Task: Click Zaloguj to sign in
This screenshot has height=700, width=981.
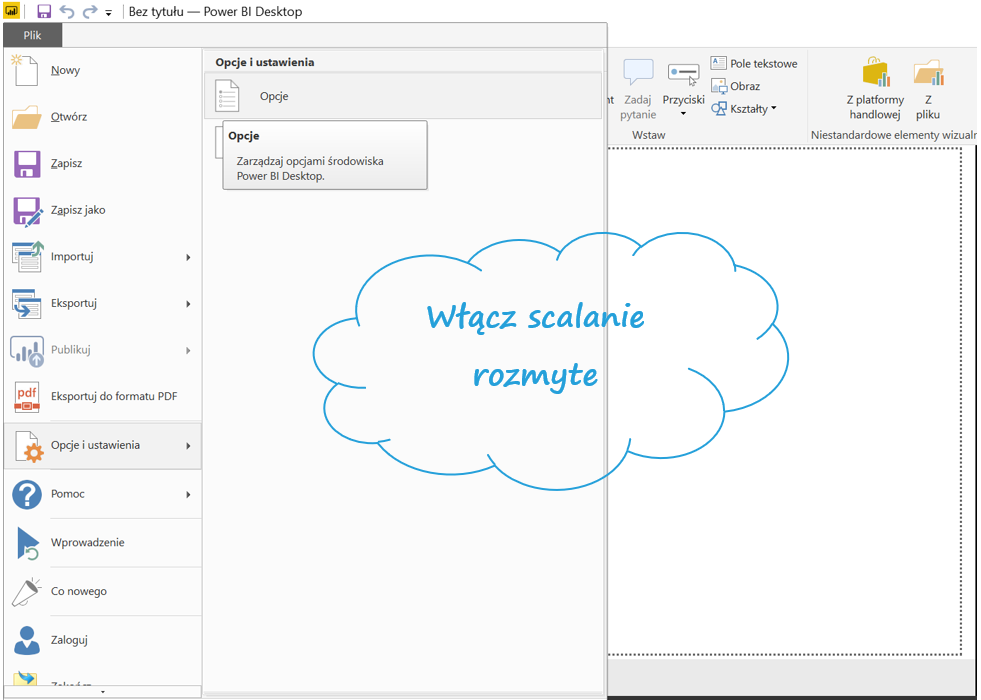Action: (69, 639)
